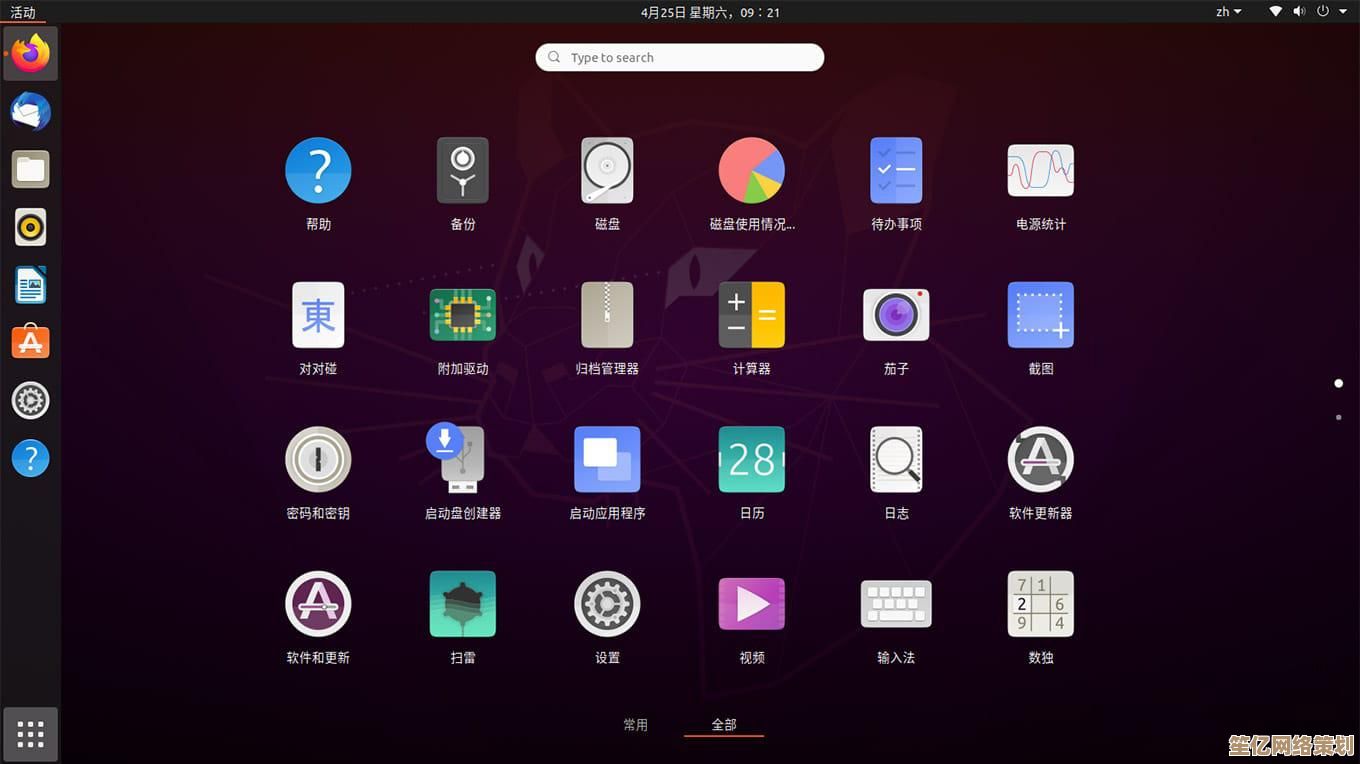The image size is (1360, 764).
Task: Launch the 归档管理器 archive manager
Action: coord(607,315)
